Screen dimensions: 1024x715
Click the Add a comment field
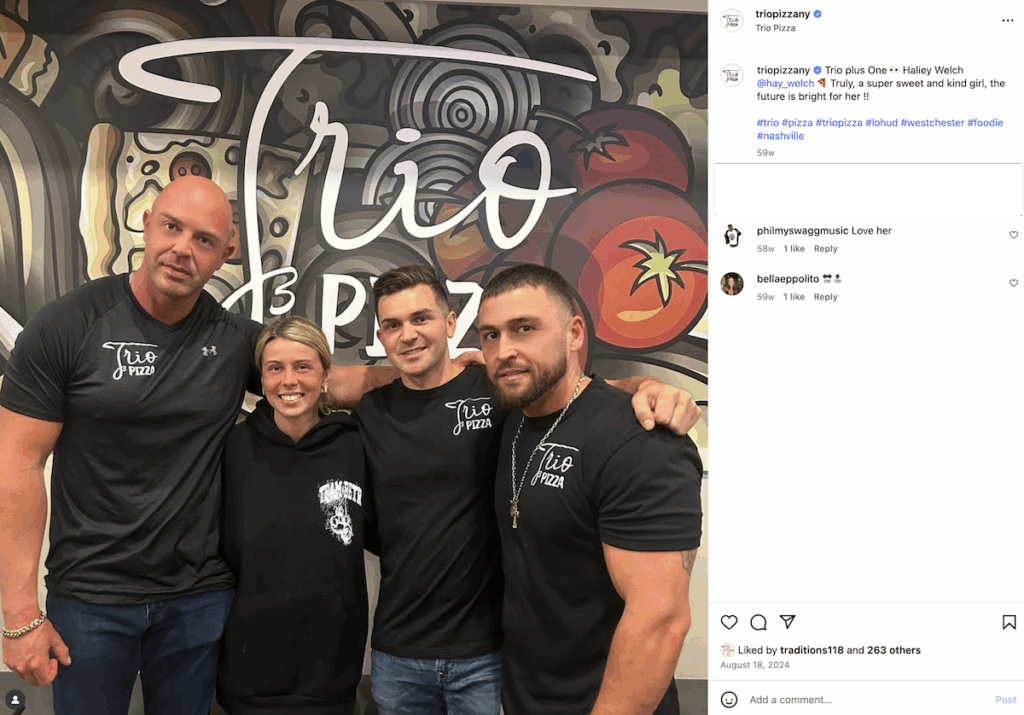869,699
